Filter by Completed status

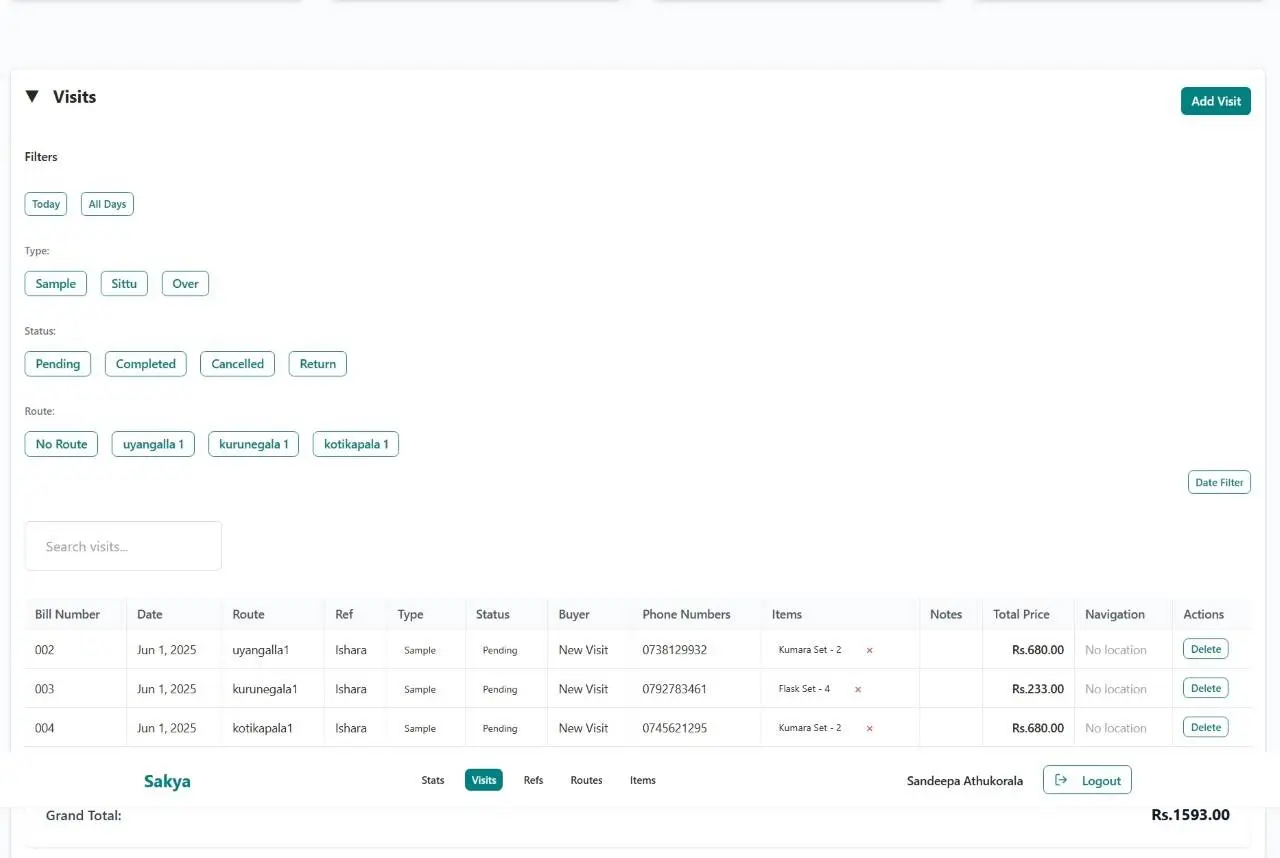146,364
